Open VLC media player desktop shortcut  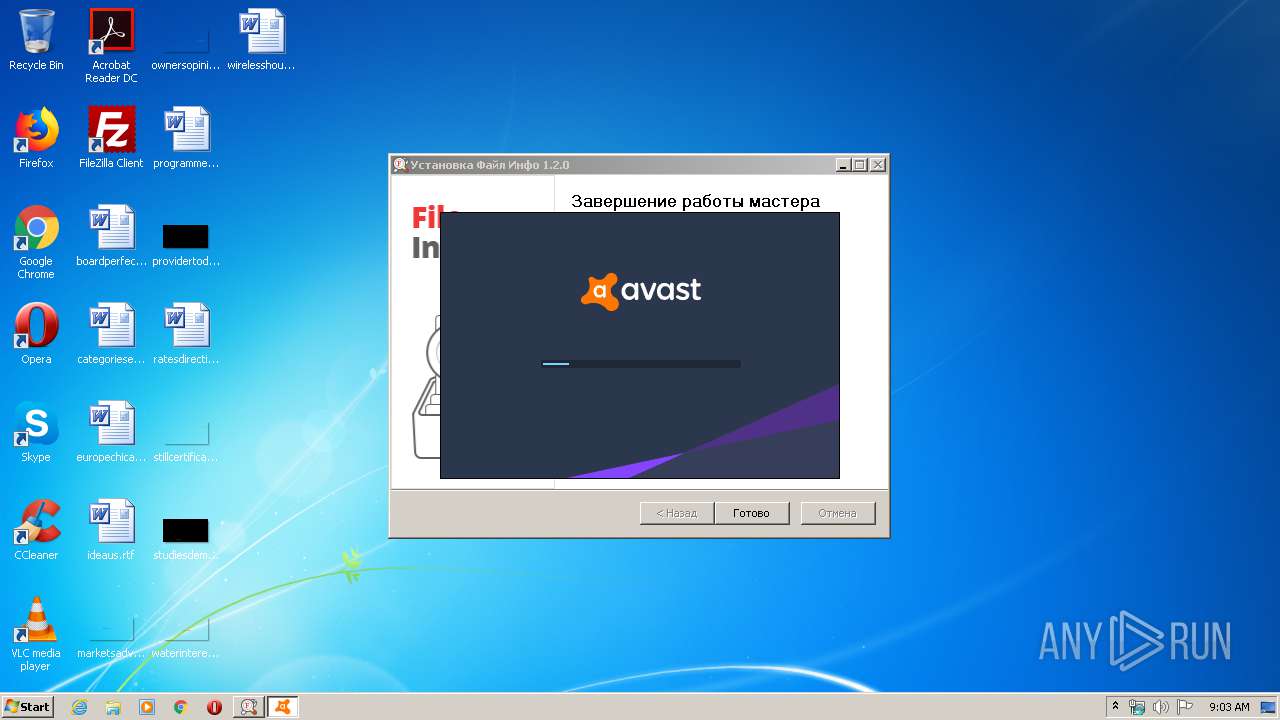coord(36,634)
